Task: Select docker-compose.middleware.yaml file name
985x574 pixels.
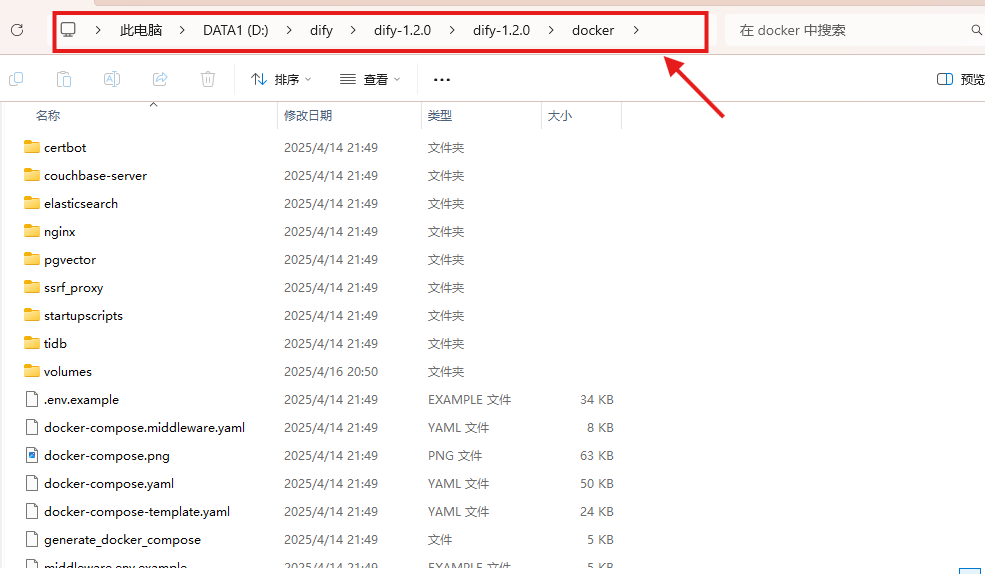Action: (144, 428)
